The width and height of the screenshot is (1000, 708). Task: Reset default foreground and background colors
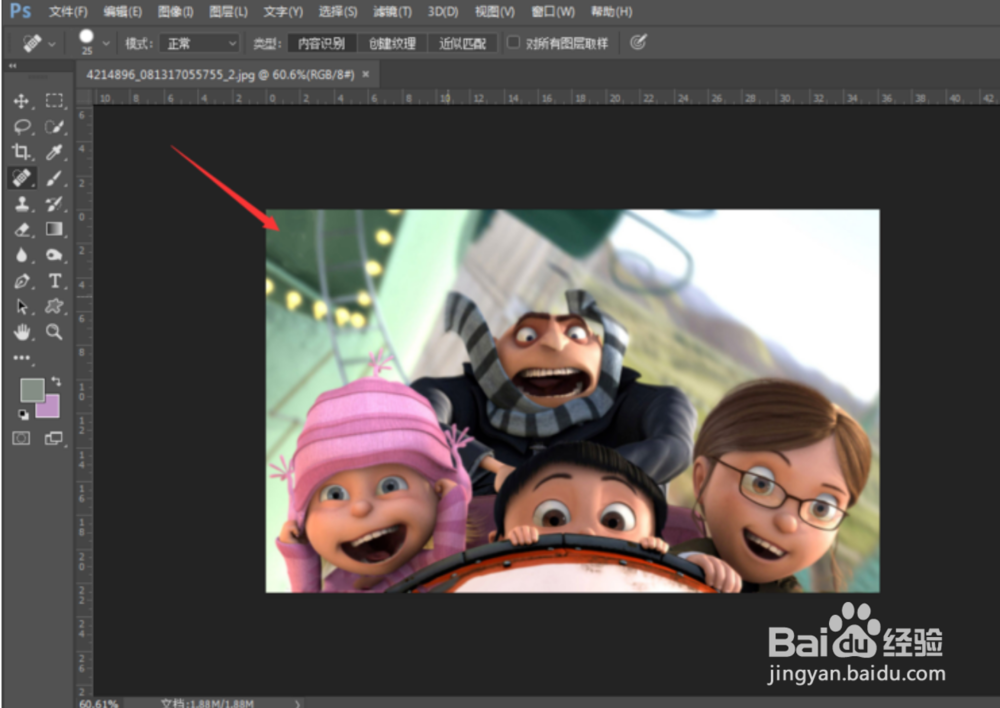click(23, 415)
